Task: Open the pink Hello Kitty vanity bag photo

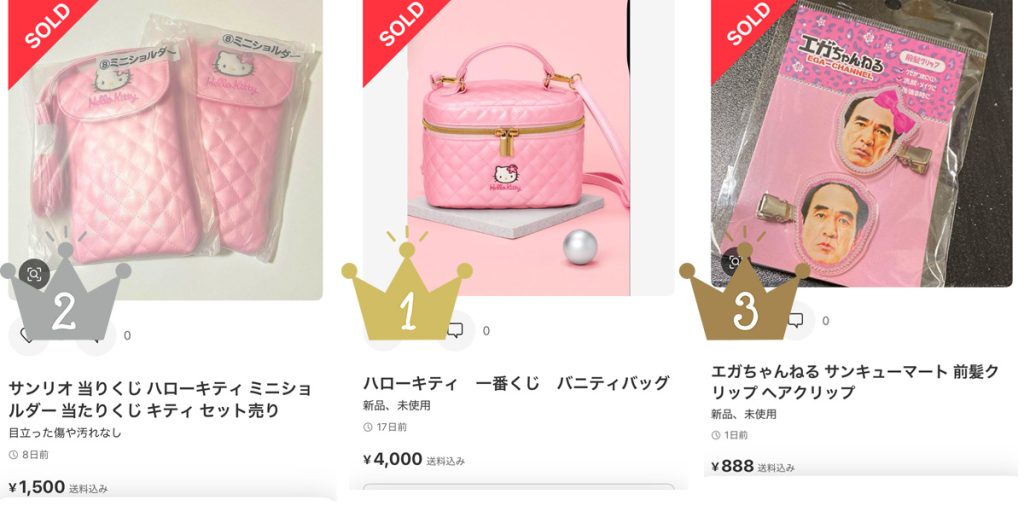Action: 519,148
